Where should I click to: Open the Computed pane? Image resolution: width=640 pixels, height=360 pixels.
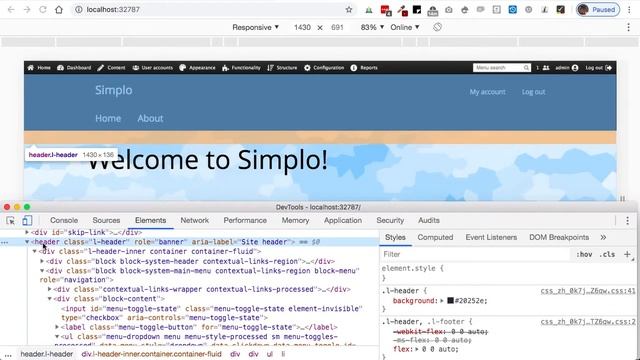click(x=435, y=238)
